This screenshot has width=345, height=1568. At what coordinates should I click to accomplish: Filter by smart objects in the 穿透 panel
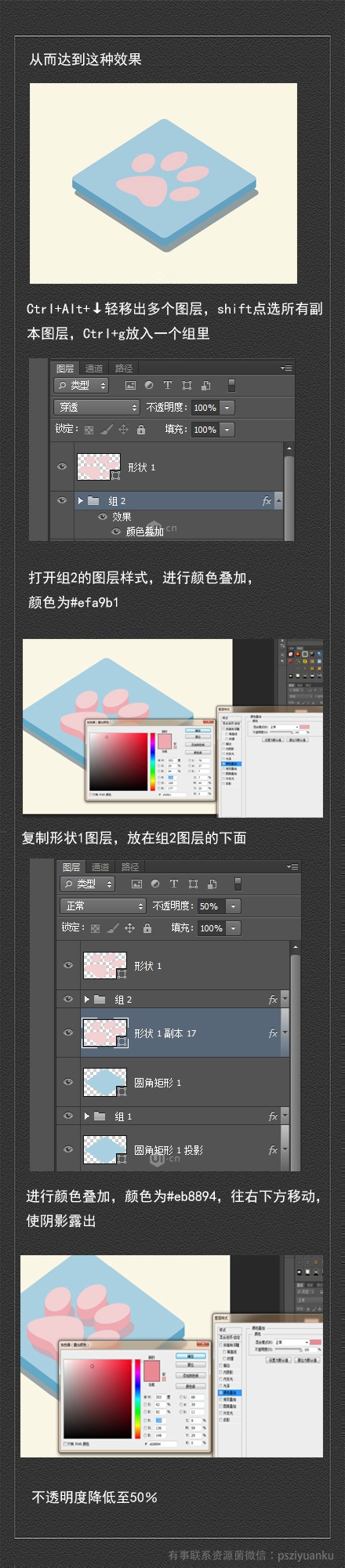(x=205, y=386)
